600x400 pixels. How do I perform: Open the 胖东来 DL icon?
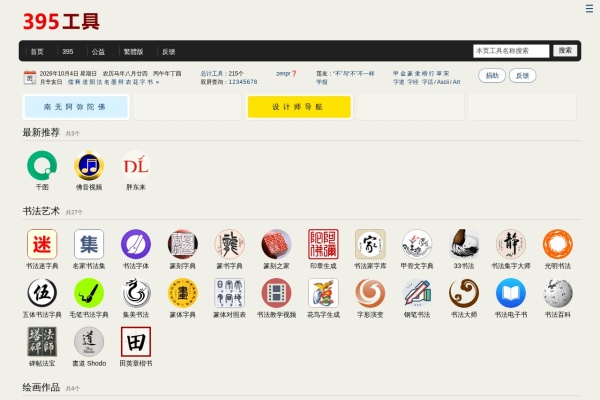coord(136,165)
